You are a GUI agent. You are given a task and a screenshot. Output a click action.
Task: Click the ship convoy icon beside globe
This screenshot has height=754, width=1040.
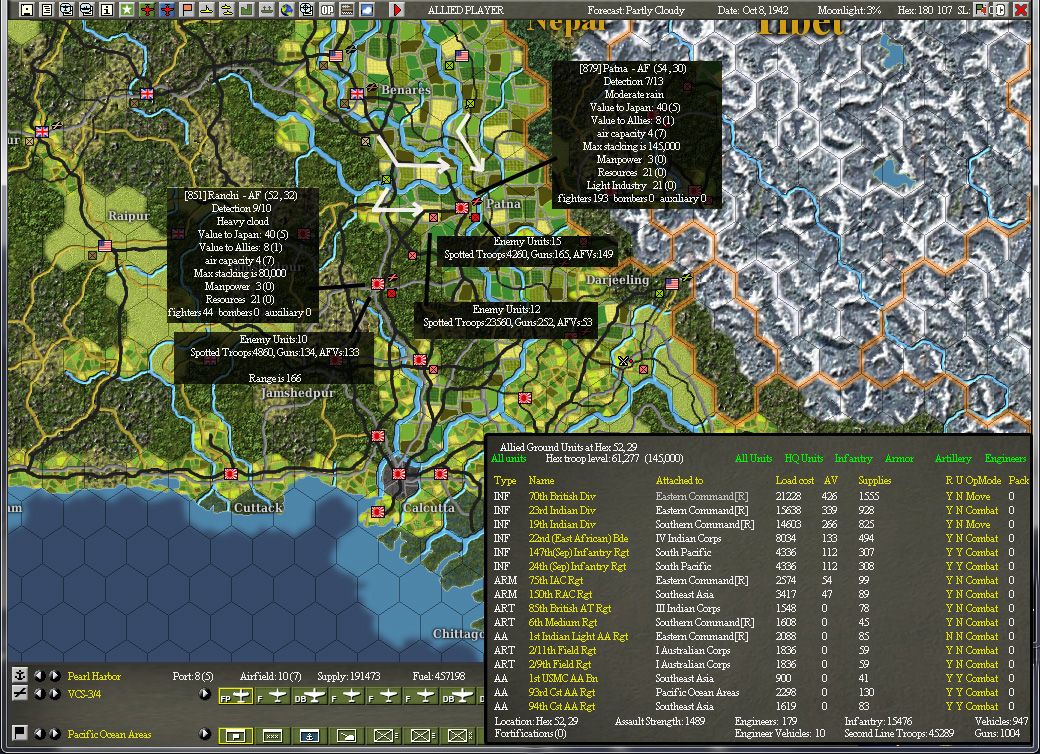point(267,10)
